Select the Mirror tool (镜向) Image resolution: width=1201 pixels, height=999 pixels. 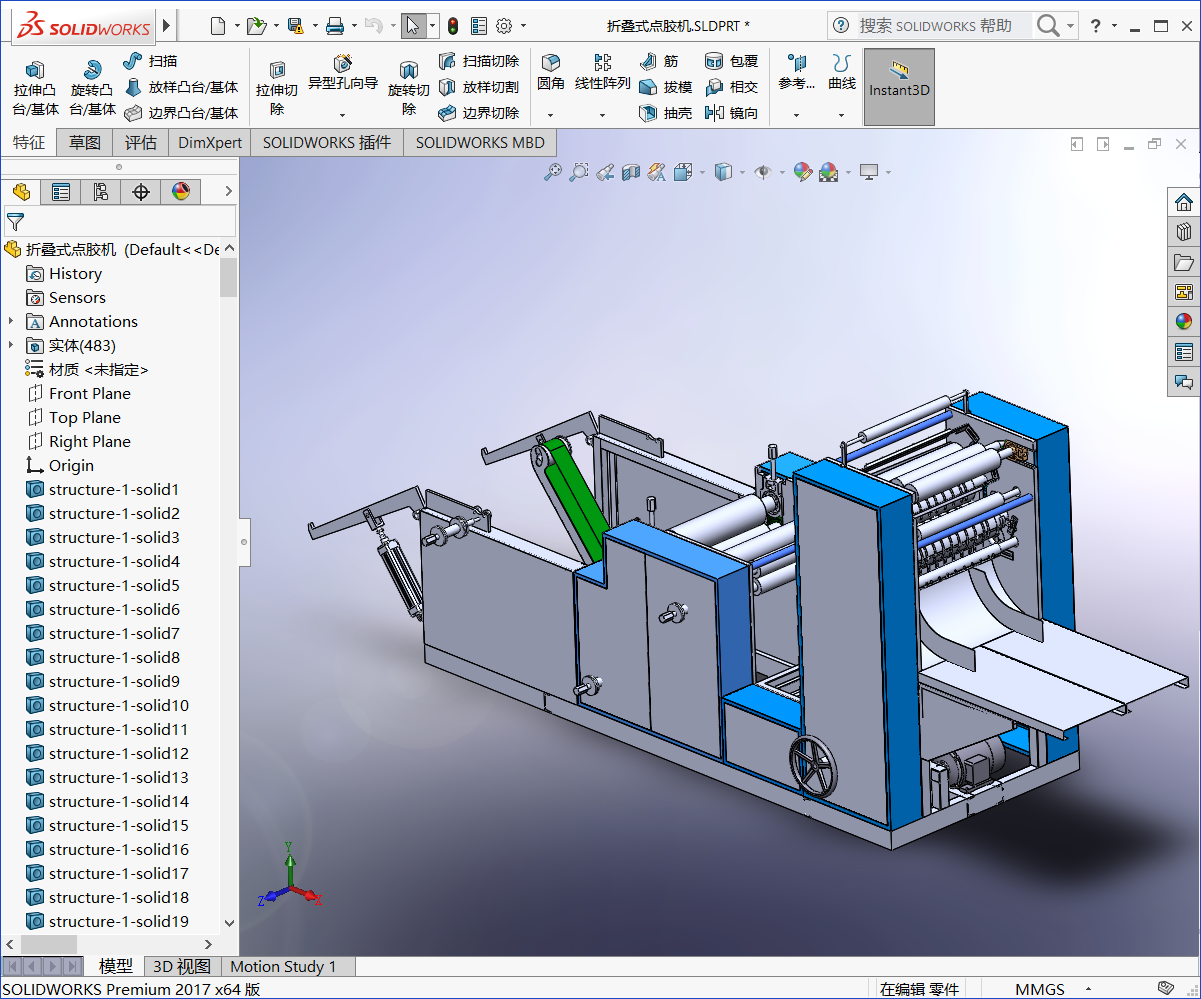click(732, 113)
